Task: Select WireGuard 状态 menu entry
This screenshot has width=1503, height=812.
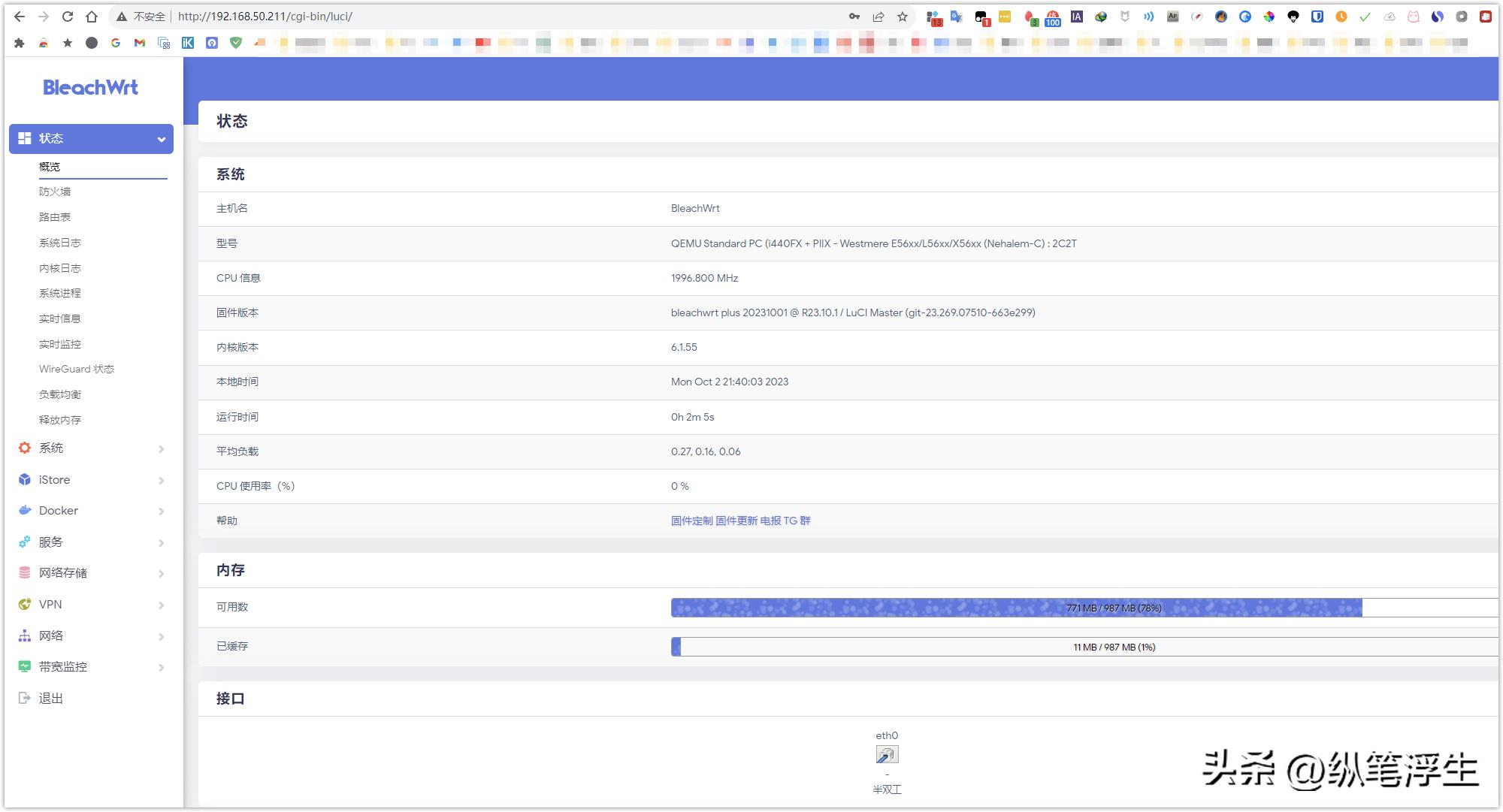Action: pos(77,369)
